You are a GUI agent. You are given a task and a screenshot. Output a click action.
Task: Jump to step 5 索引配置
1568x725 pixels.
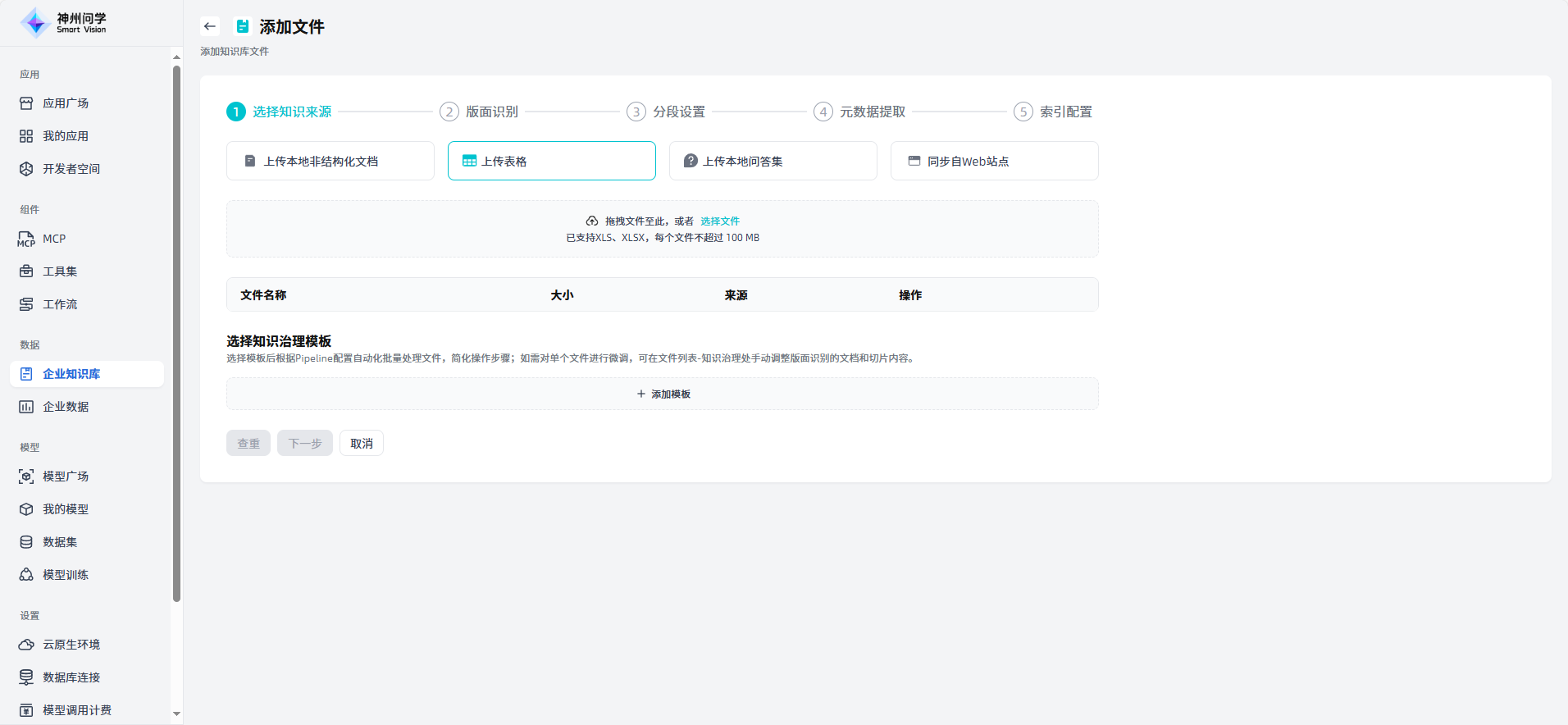[x=1054, y=112]
